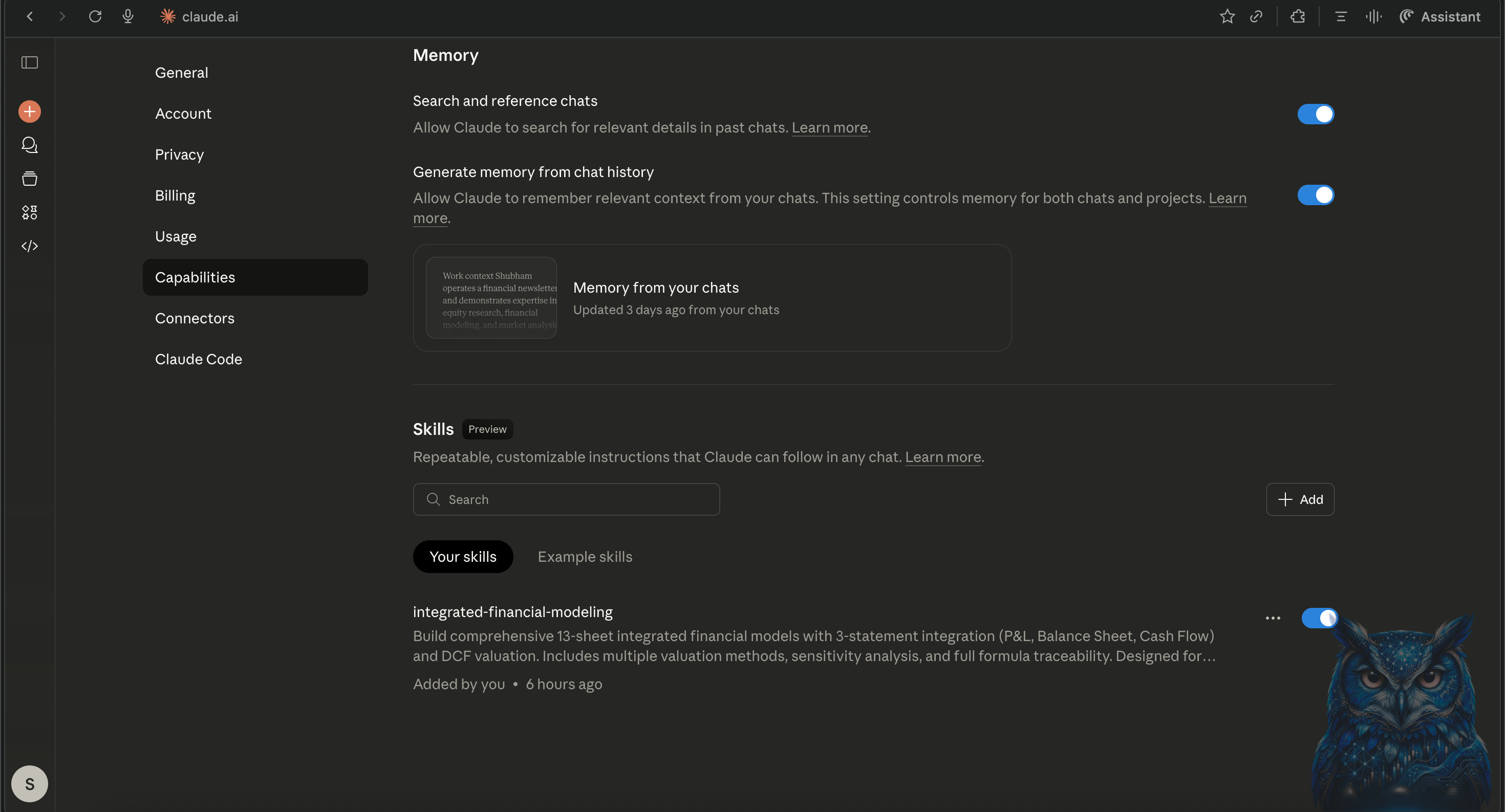
Task: Switch to the Example skills tab
Action: pos(584,556)
